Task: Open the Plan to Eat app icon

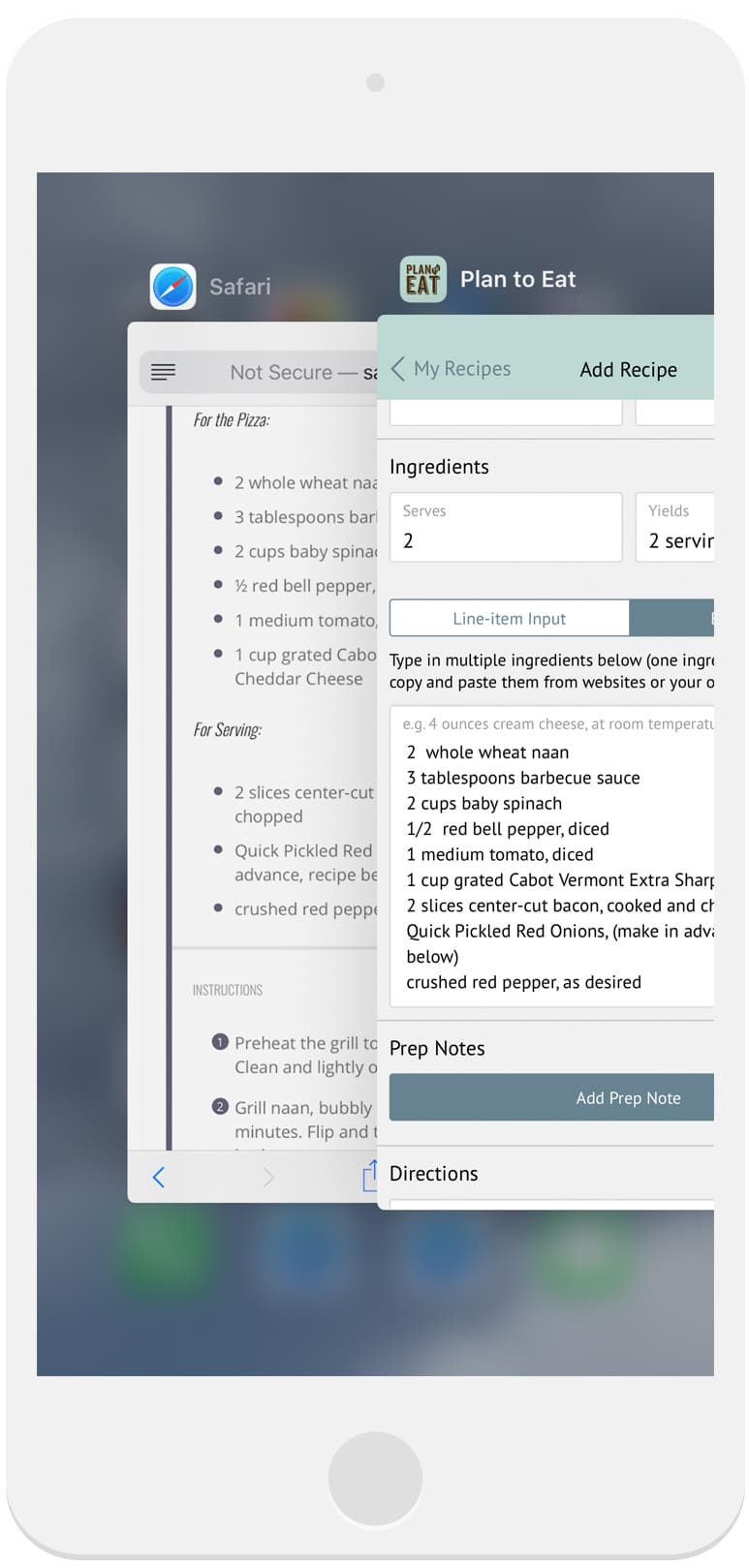Action: point(423,279)
